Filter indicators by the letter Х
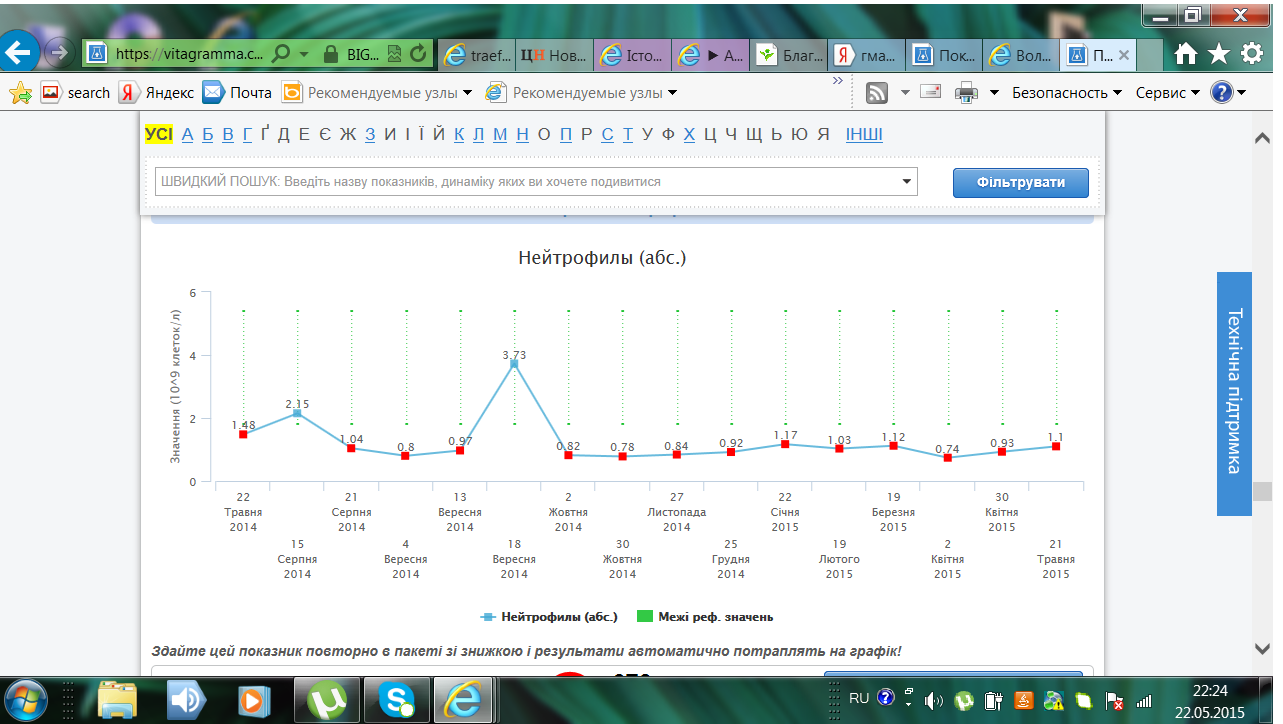Screen dimensions: 1283x724 click(x=689, y=135)
